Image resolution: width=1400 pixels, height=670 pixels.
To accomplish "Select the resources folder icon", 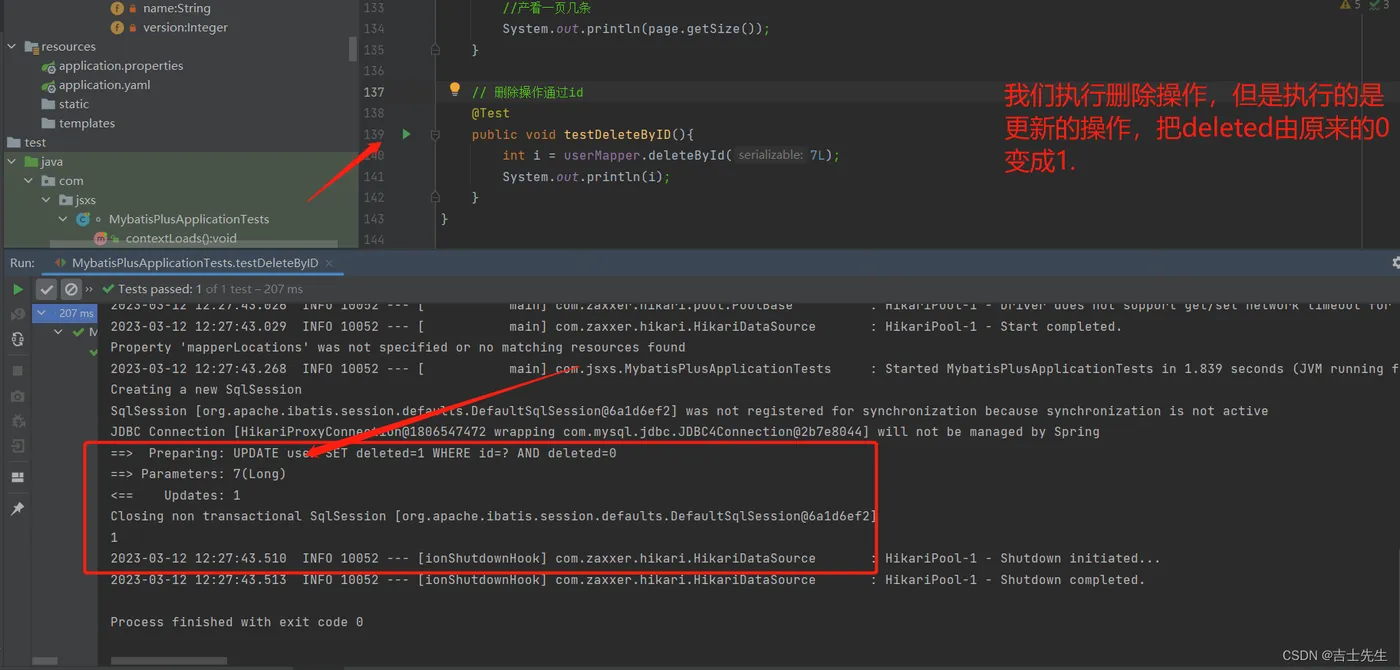I will click(32, 47).
